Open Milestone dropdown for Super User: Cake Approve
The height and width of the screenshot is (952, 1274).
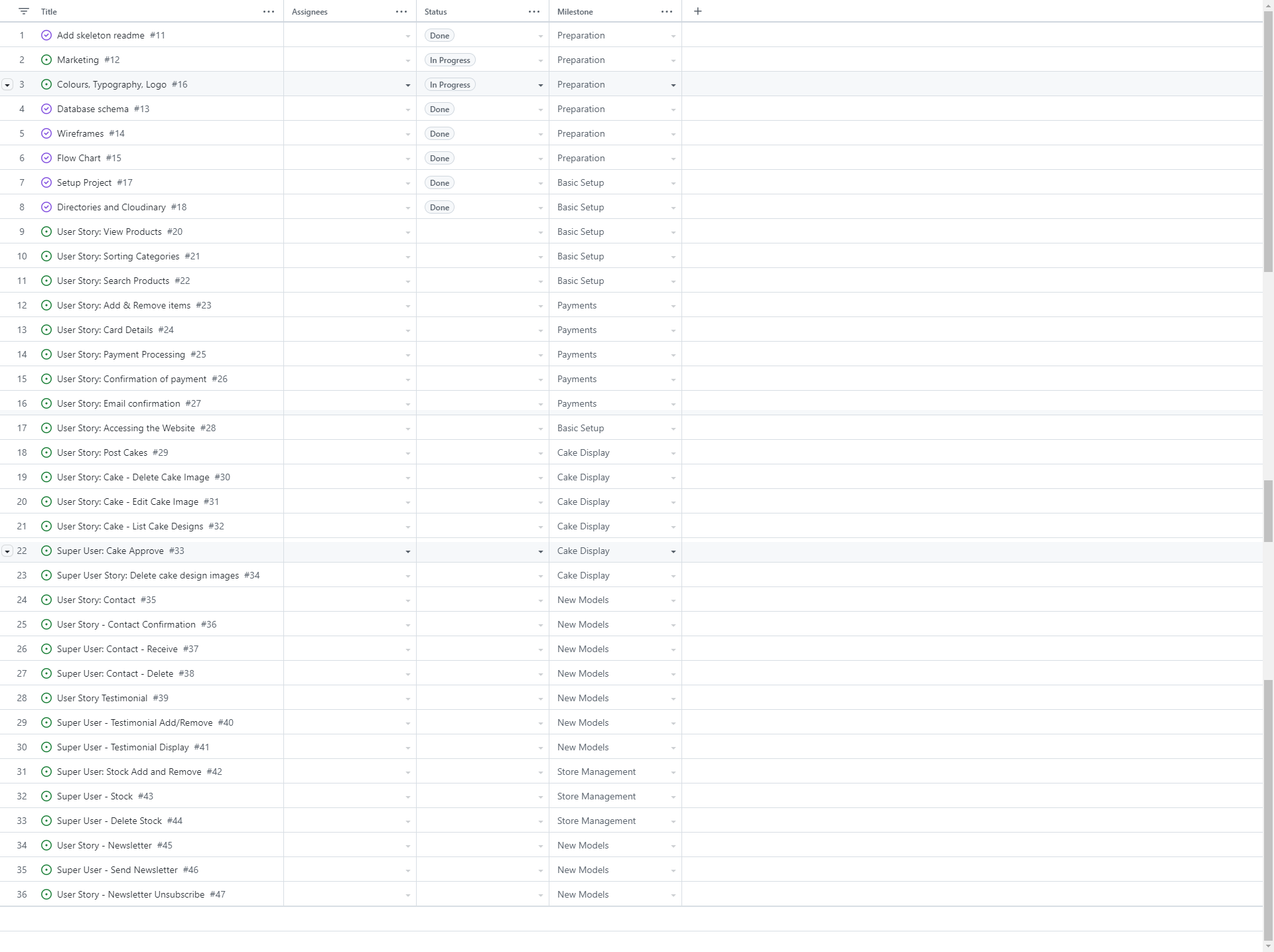673,551
